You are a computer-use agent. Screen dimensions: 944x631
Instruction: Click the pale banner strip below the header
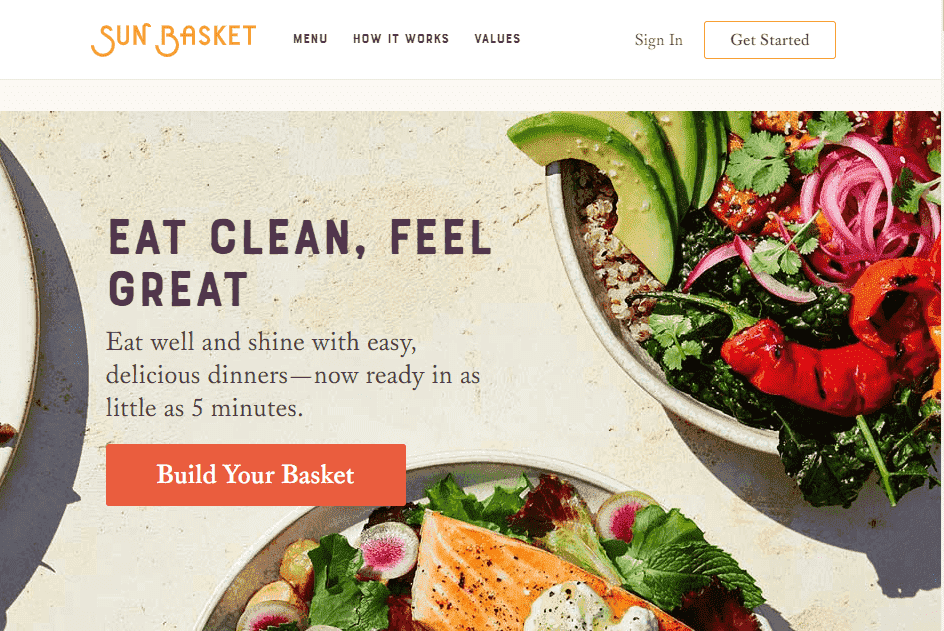(470, 95)
